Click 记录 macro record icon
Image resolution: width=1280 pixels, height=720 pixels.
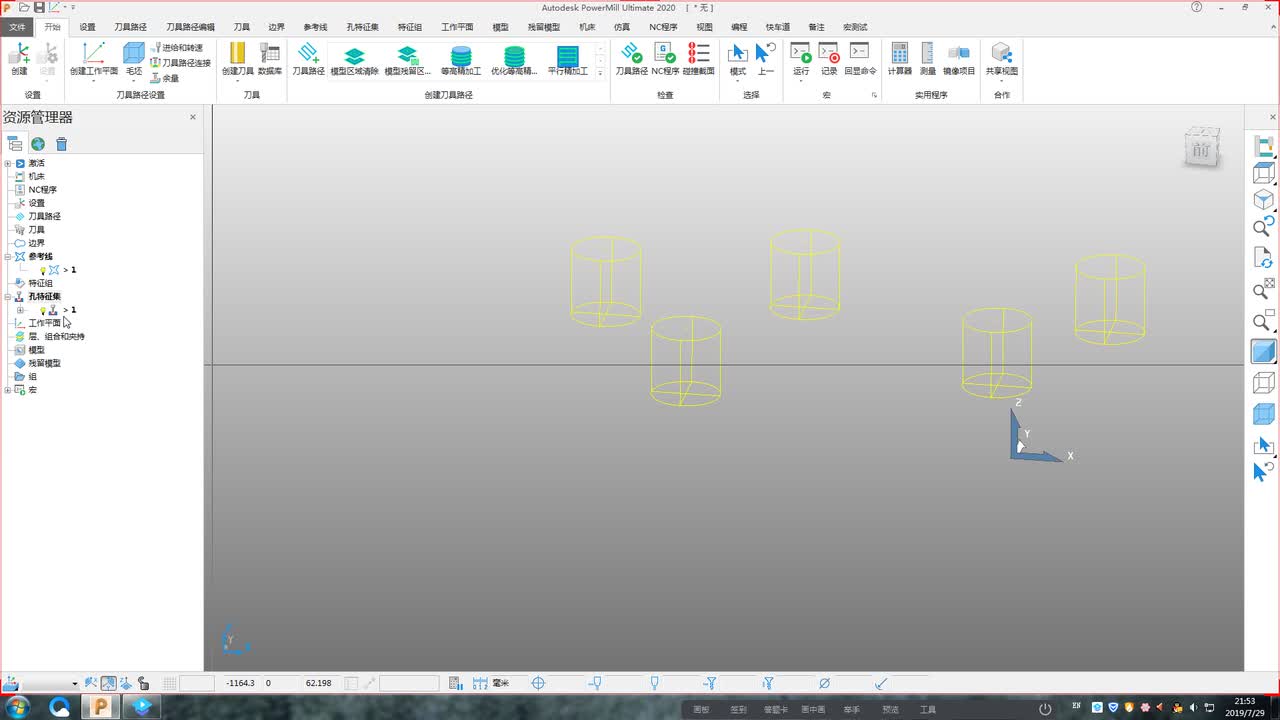point(829,59)
